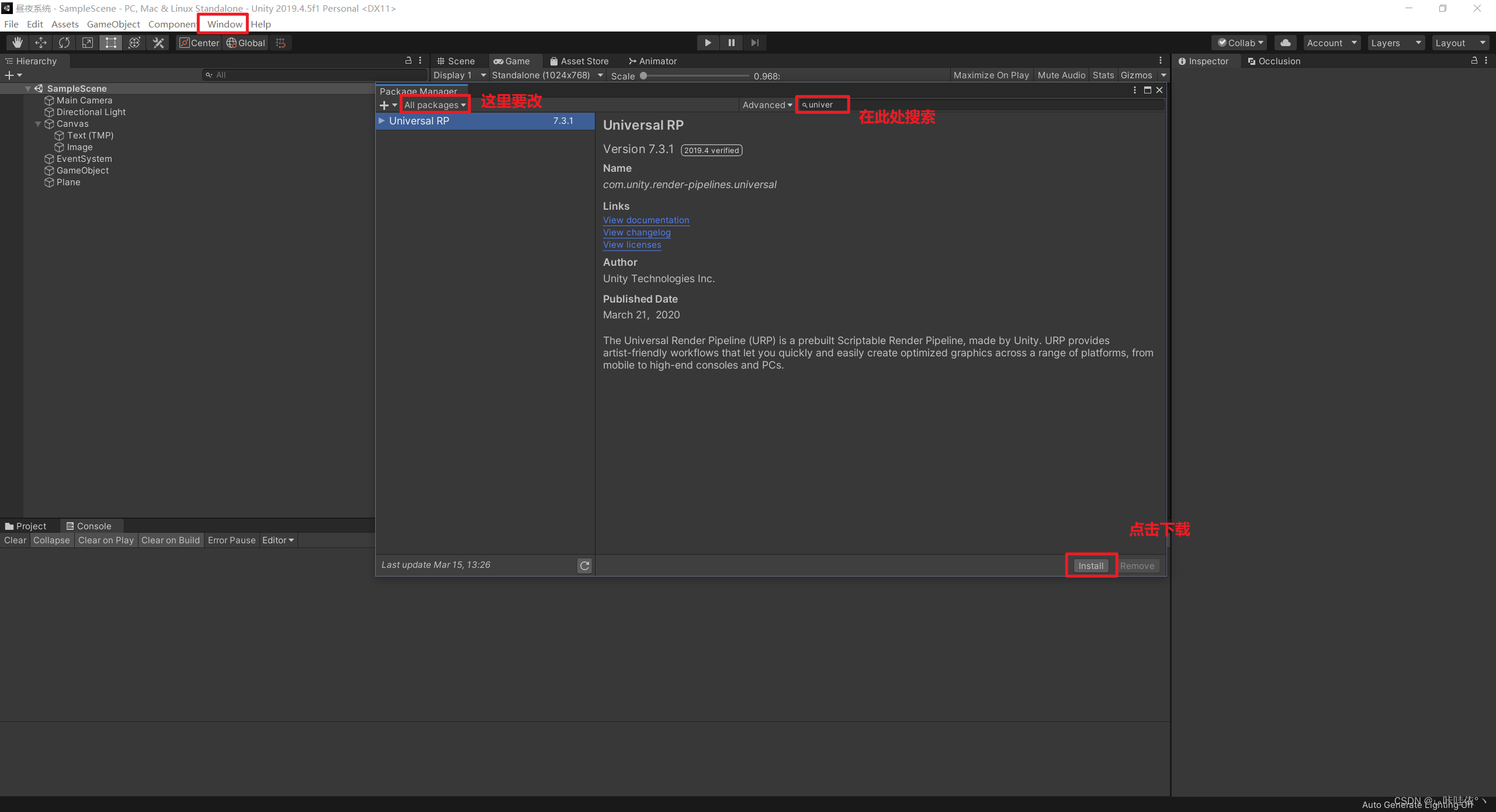Open Standalone resolution dropdown
The height and width of the screenshot is (812, 1496).
548,75
